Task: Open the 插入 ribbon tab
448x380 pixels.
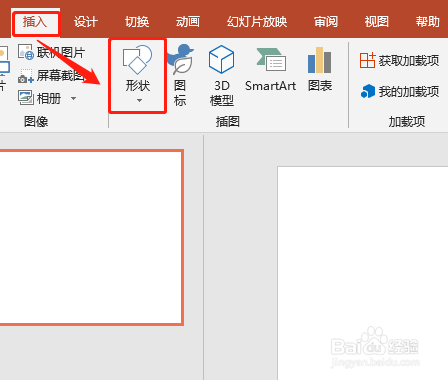Action: click(x=35, y=22)
